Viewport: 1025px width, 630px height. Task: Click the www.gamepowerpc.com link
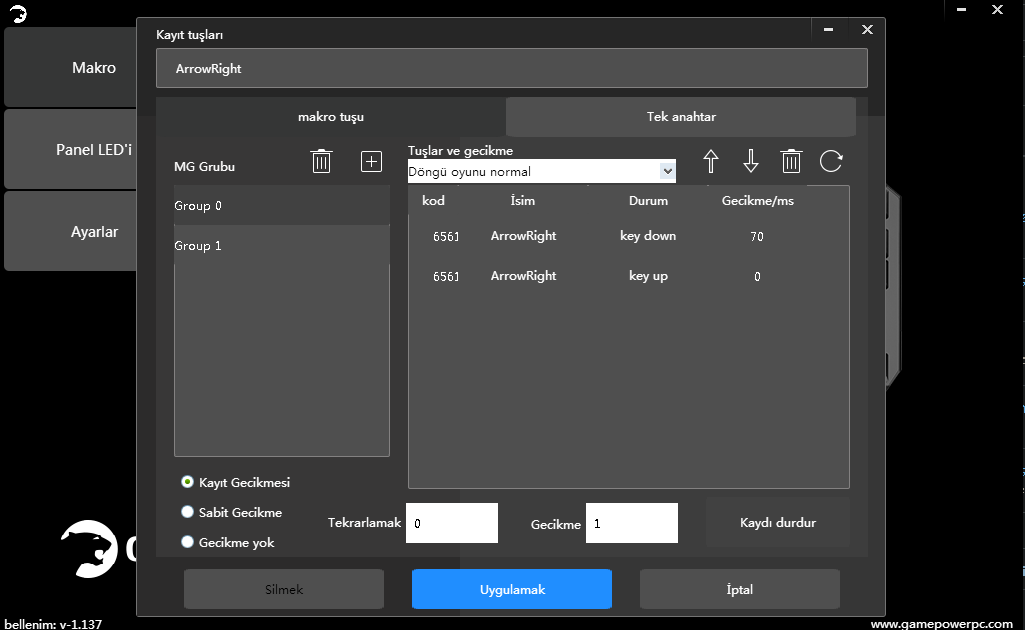pos(941,624)
